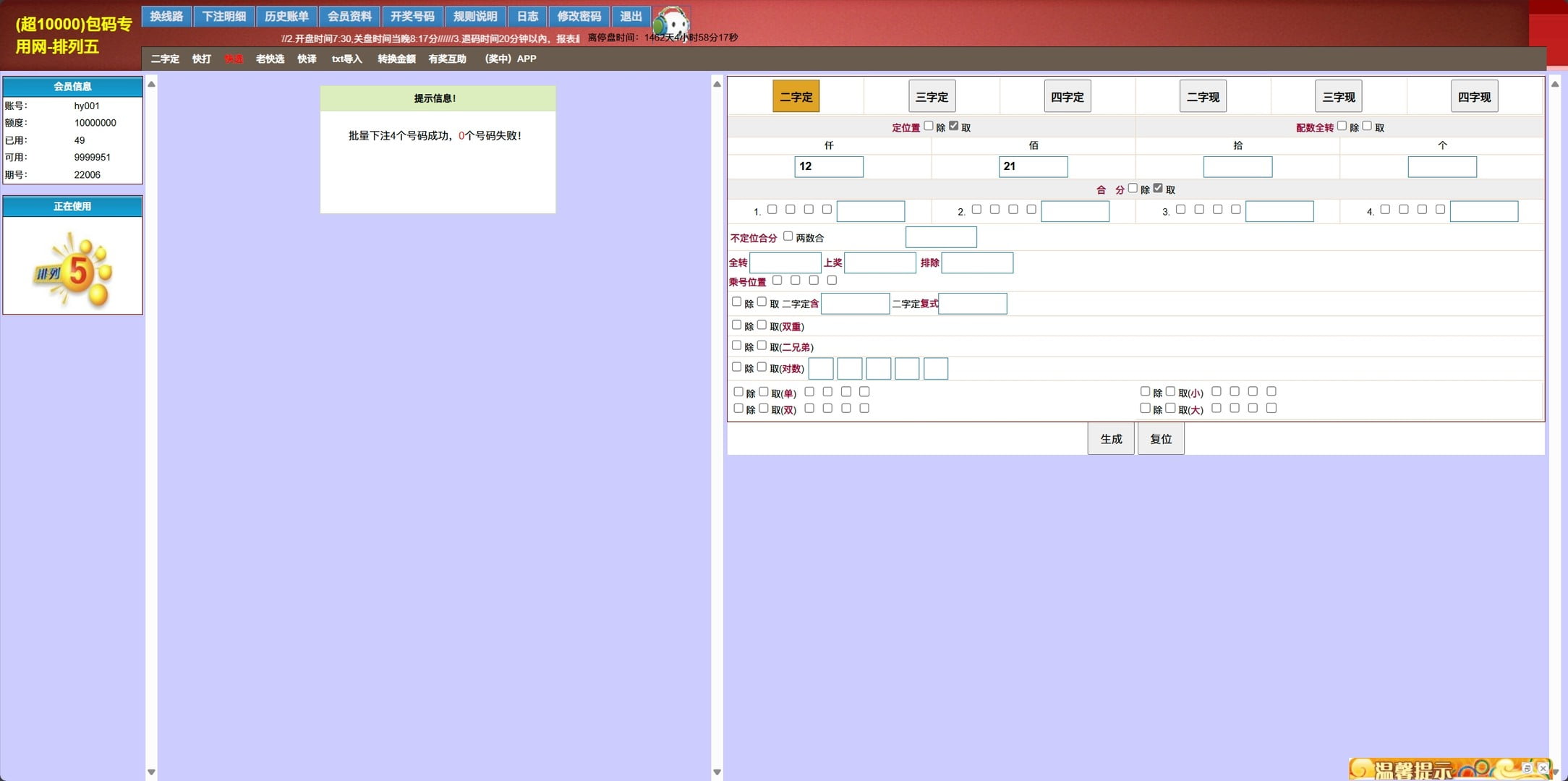This screenshot has height=781, width=1568.
Task: Click the 生成 button
Action: tap(1110, 438)
